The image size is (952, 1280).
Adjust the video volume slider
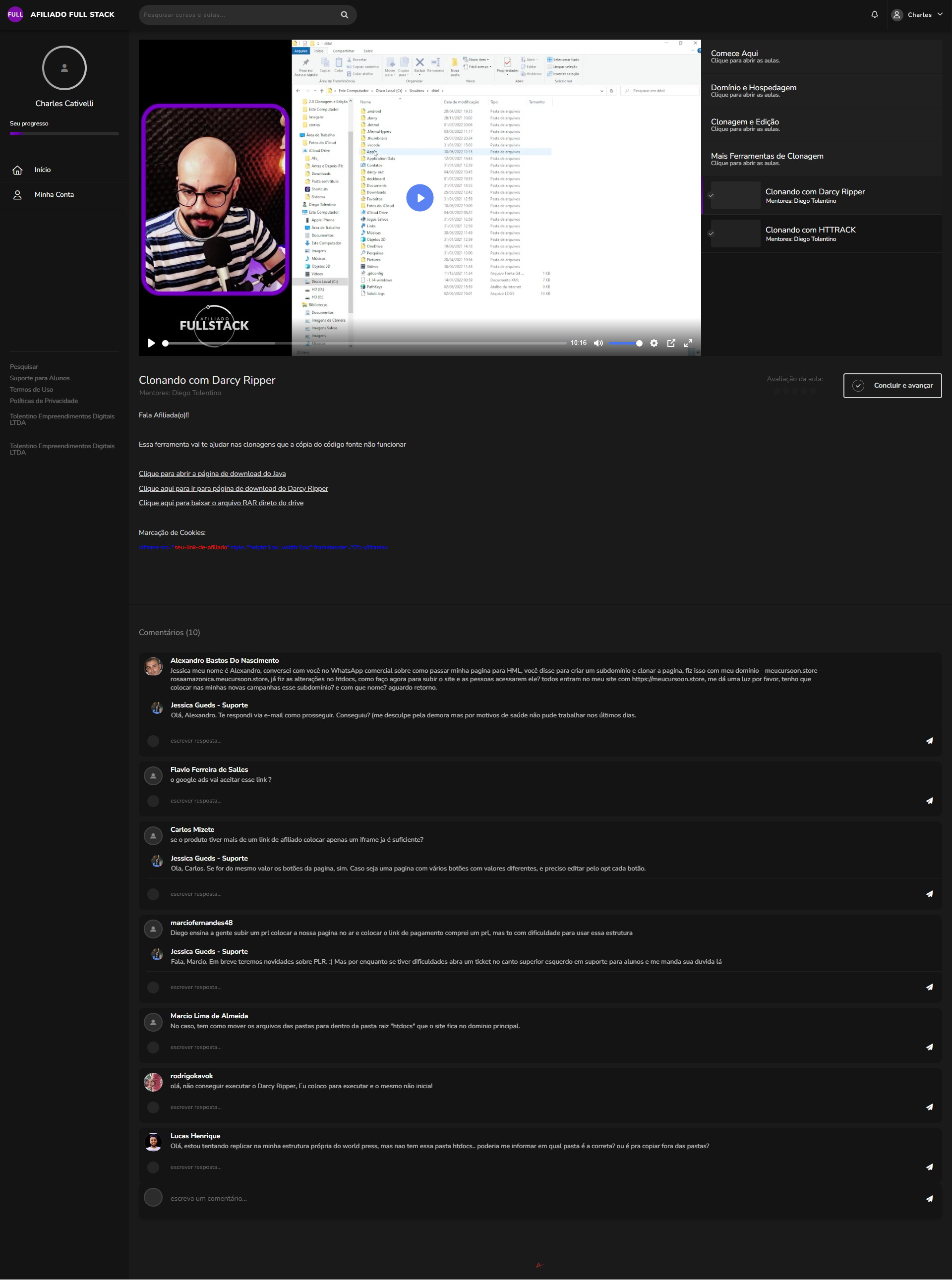625,343
